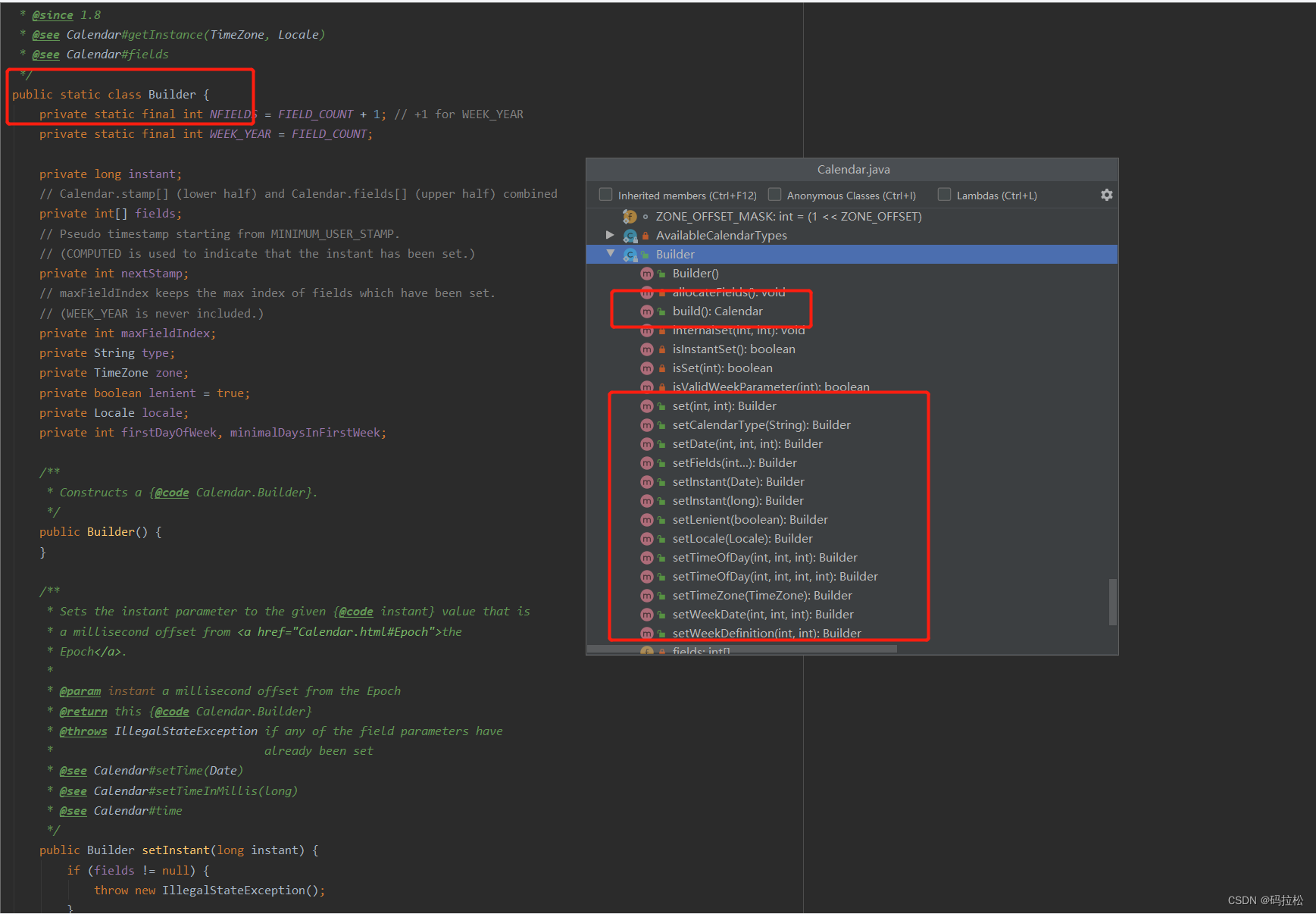Click FIELD_COUNT in the NFIELDS declaration
This screenshot has height=914, width=1316.
(x=315, y=114)
